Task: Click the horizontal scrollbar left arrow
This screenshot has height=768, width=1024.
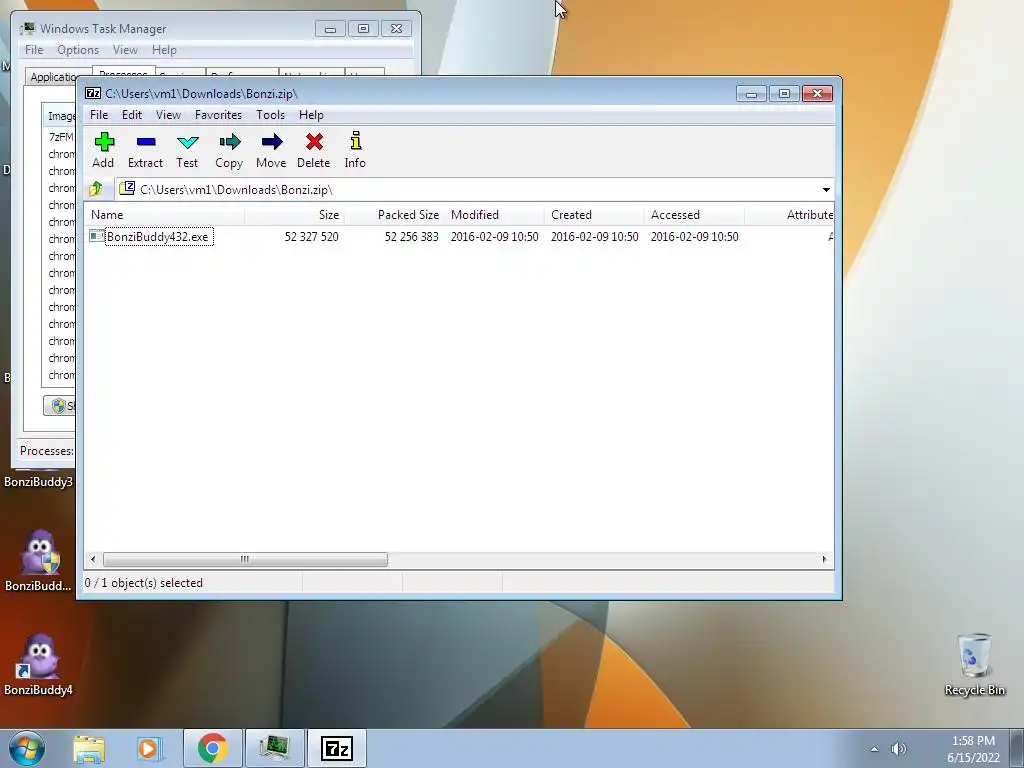Action: (x=93, y=559)
